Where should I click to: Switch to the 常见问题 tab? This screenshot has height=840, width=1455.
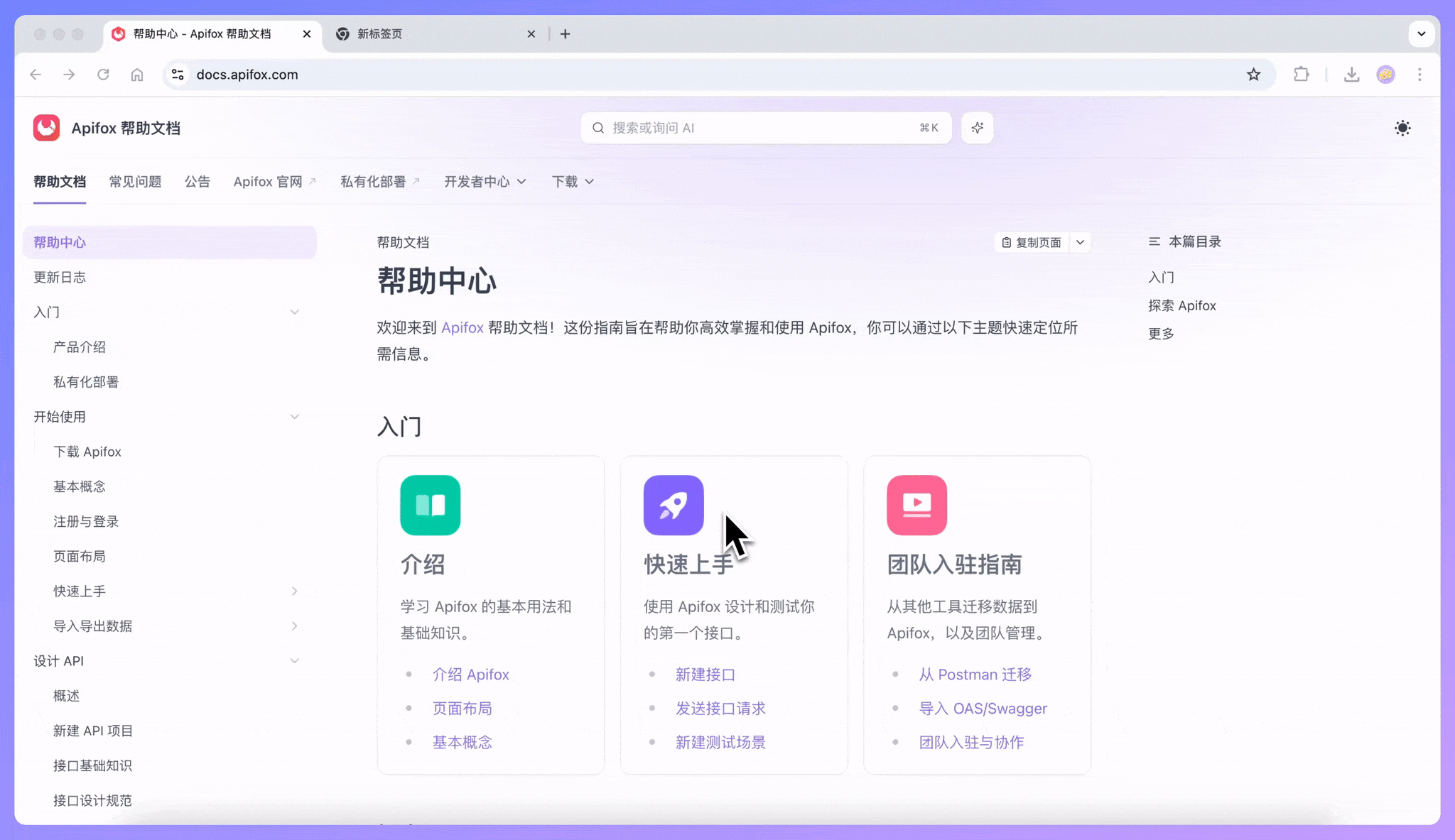click(135, 182)
